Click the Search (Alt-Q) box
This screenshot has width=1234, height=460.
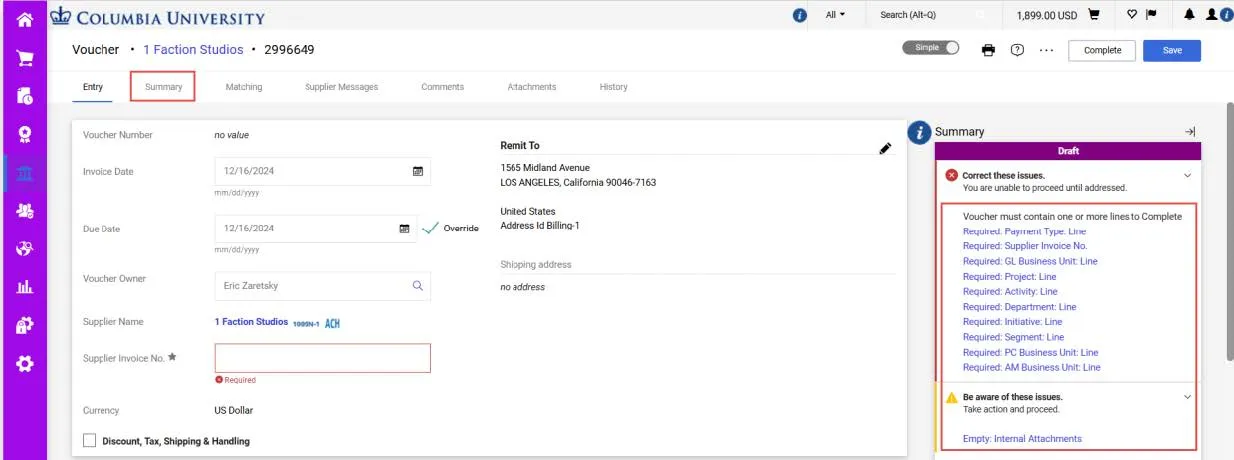pyautogui.click(x=930, y=15)
